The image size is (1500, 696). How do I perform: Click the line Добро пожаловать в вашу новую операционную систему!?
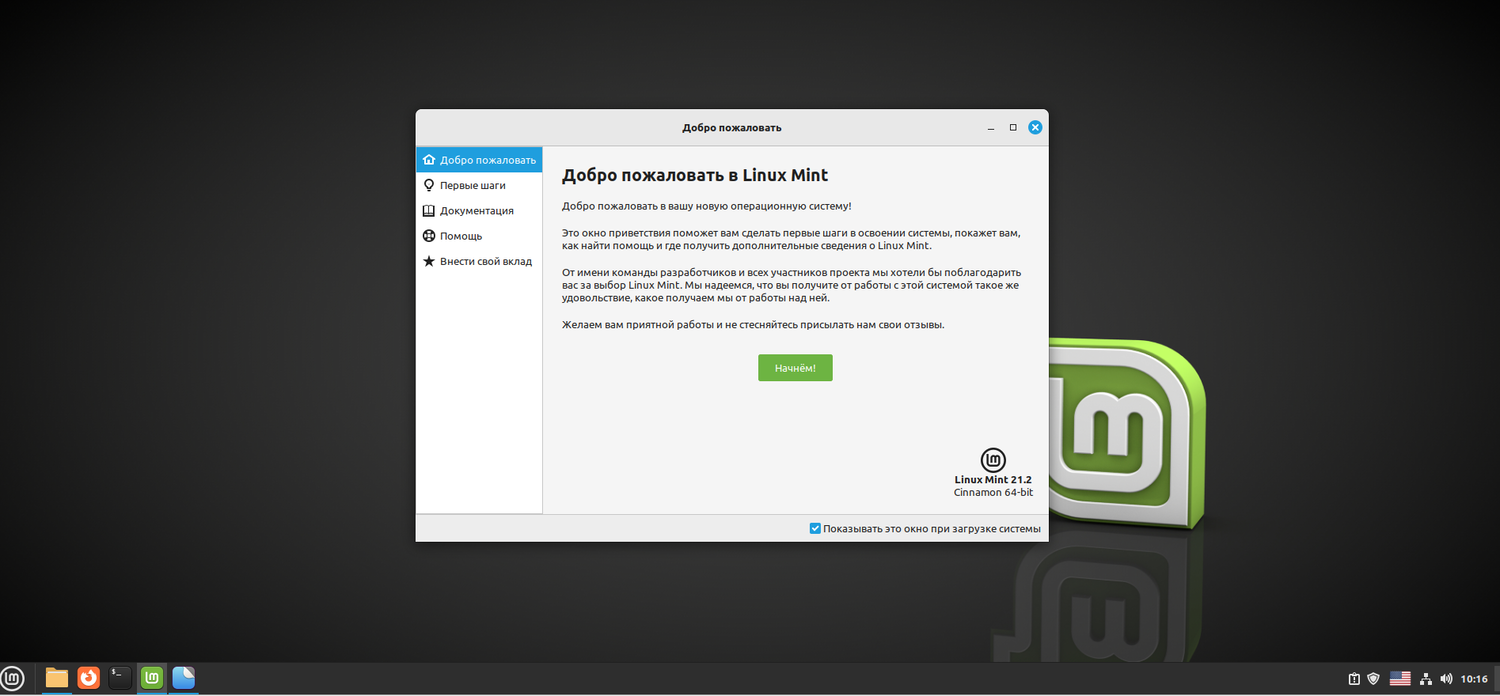coord(707,205)
